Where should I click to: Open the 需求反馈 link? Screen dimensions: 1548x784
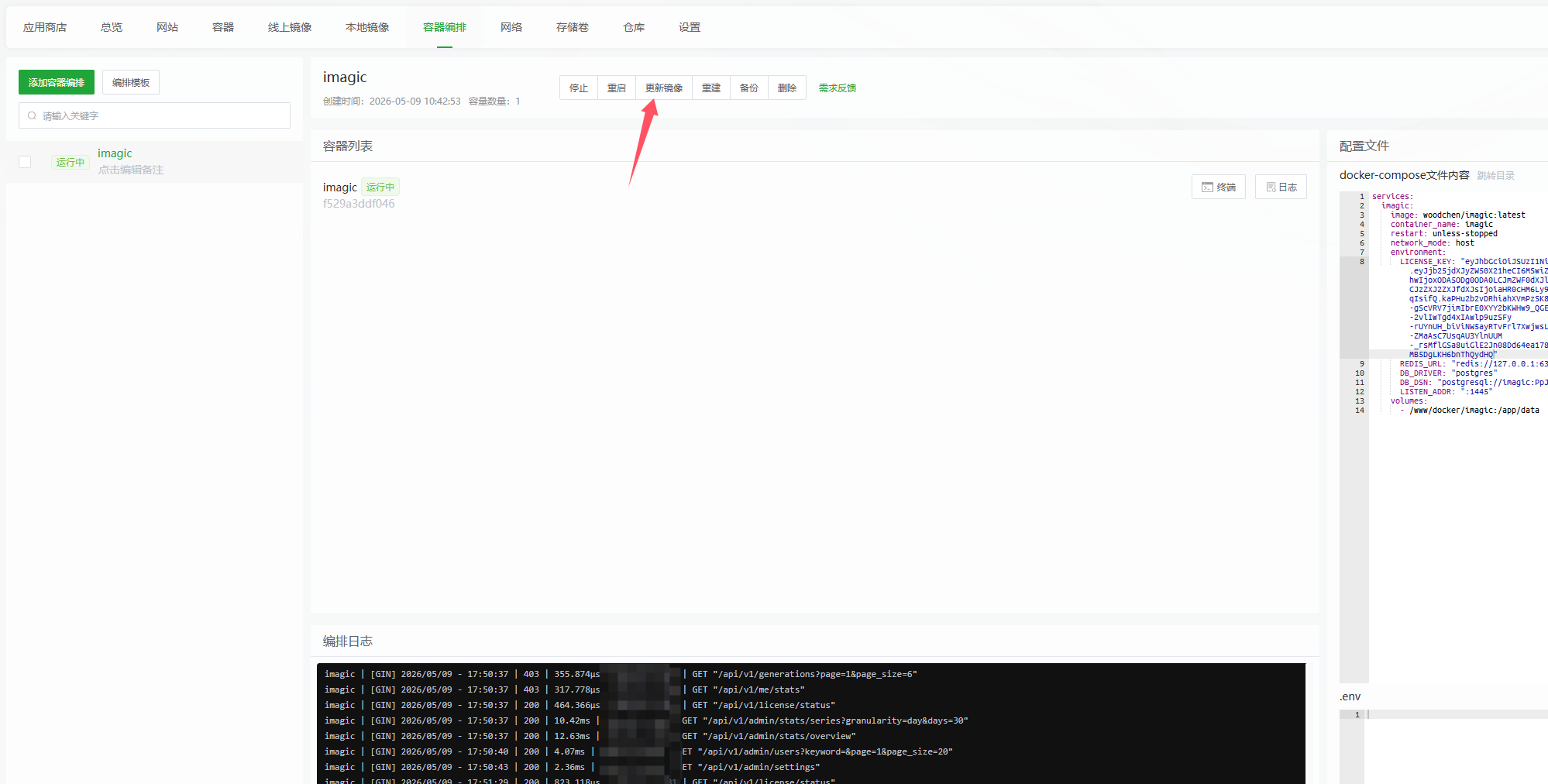(838, 88)
